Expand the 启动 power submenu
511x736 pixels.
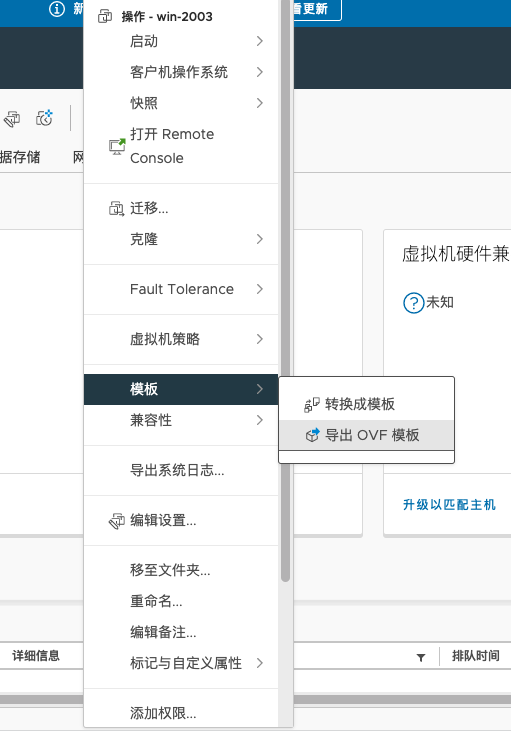tap(181, 41)
